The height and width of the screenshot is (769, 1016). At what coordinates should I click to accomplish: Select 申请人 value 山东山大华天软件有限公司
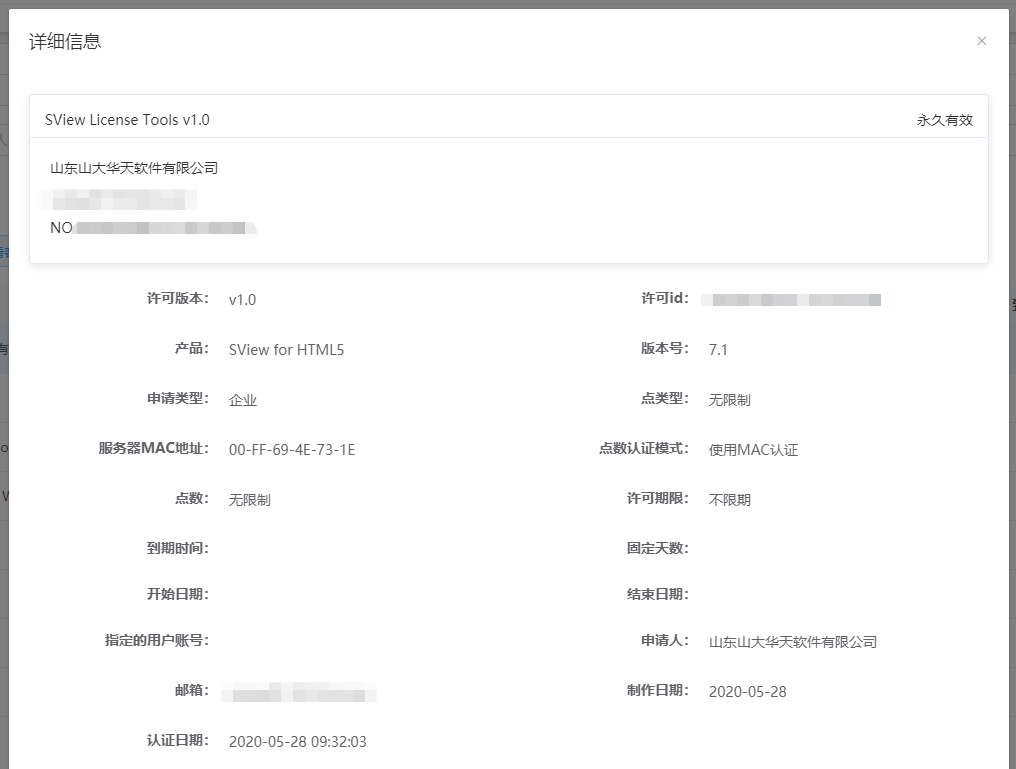coord(793,642)
